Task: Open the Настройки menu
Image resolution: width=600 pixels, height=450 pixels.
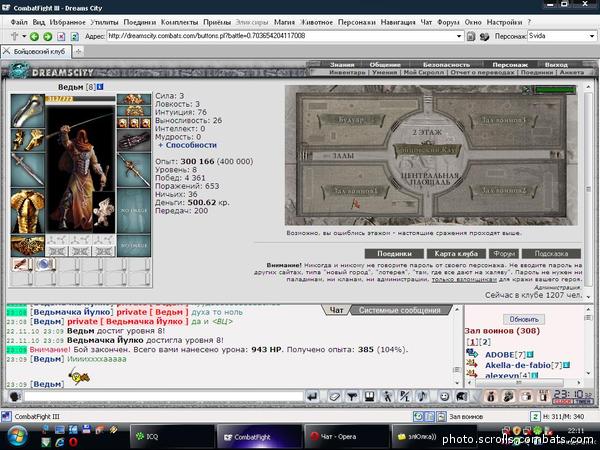Action: 504,22
